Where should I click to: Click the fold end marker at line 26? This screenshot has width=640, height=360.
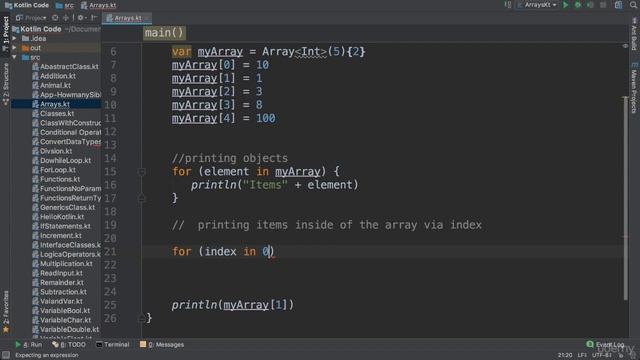point(141,318)
